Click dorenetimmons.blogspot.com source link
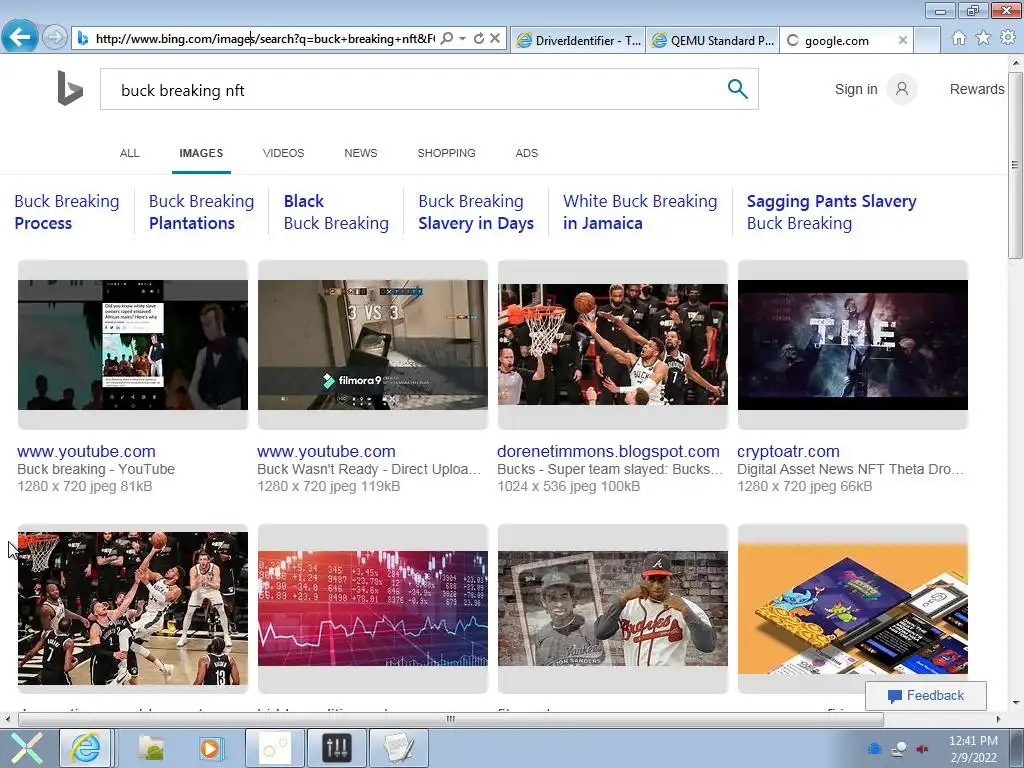 click(608, 451)
